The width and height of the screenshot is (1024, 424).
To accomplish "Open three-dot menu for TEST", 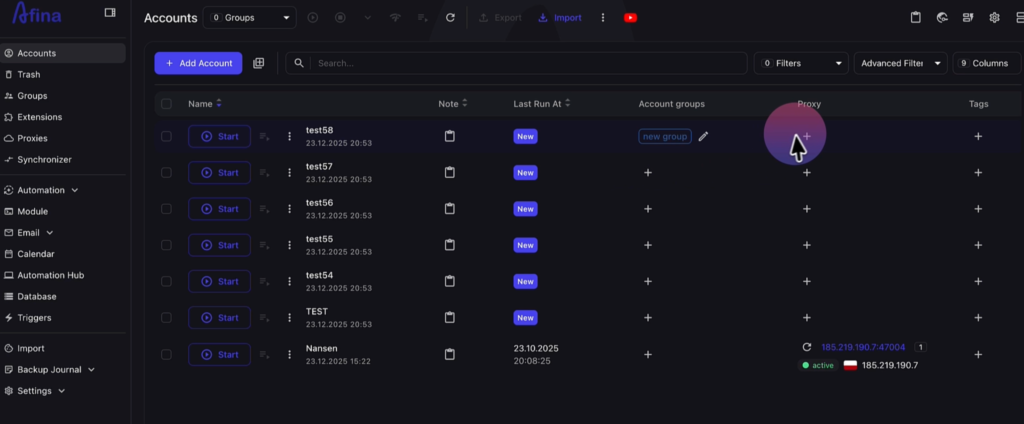I will click(289, 318).
